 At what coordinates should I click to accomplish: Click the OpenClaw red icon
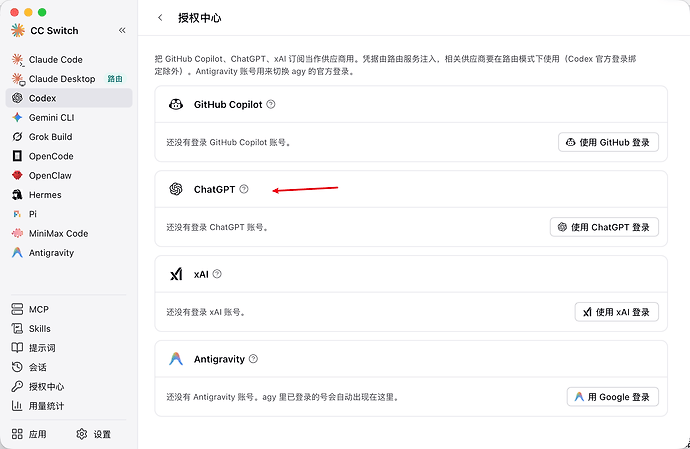point(17,175)
